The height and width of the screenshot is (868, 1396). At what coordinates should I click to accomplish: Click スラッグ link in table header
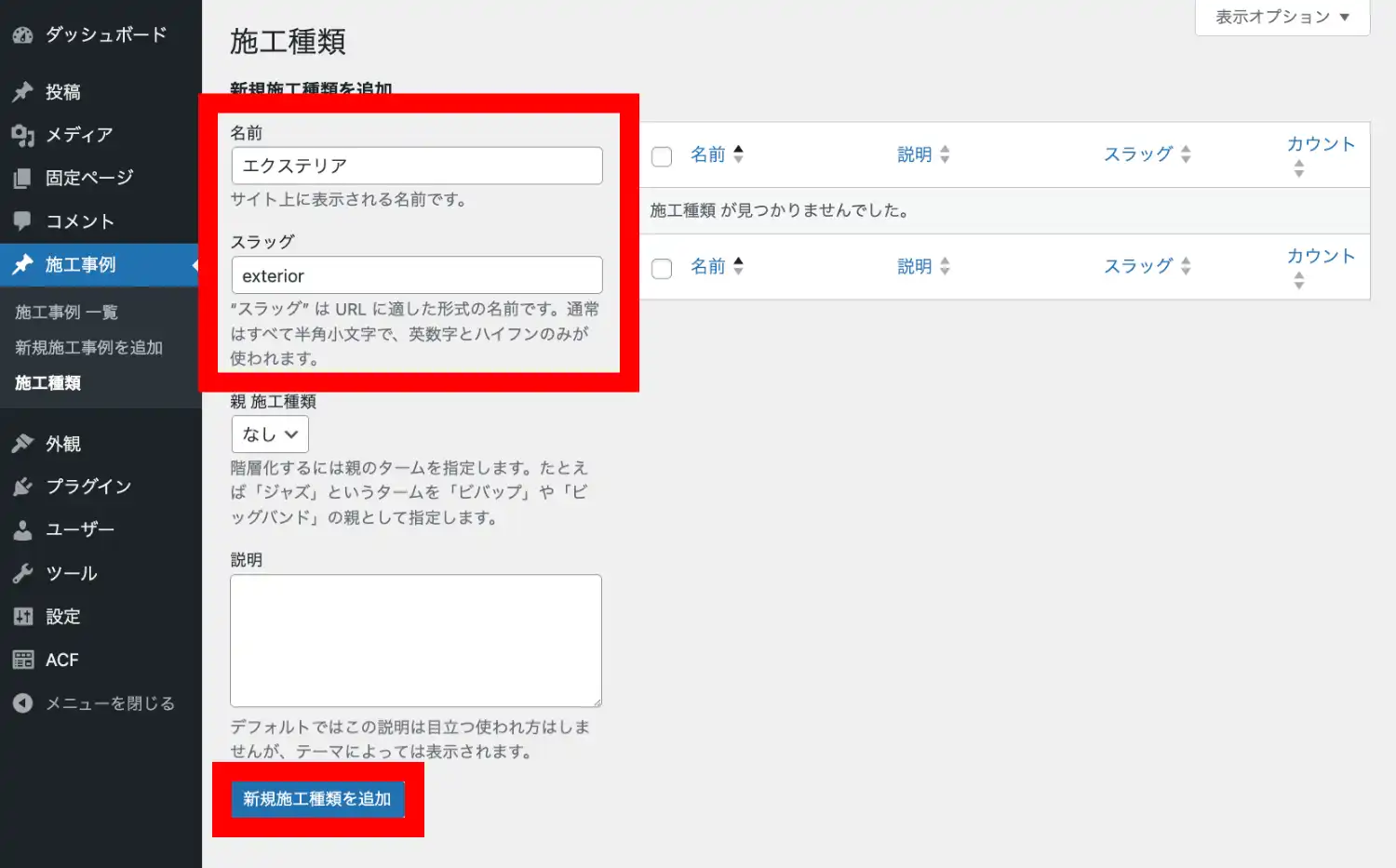click(x=1138, y=154)
